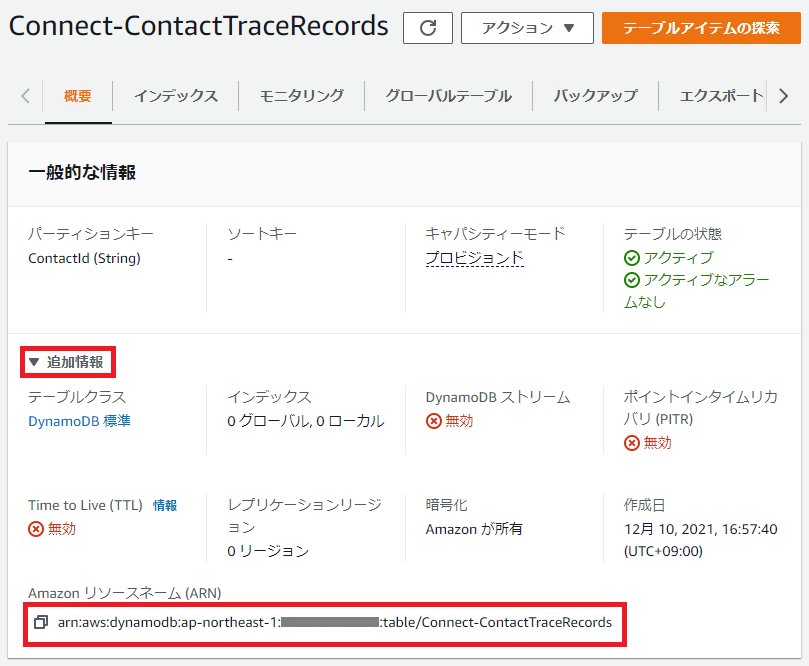809x666 pixels.
Task: Collapse the 追加情報 section
Action: pos(67,362)
